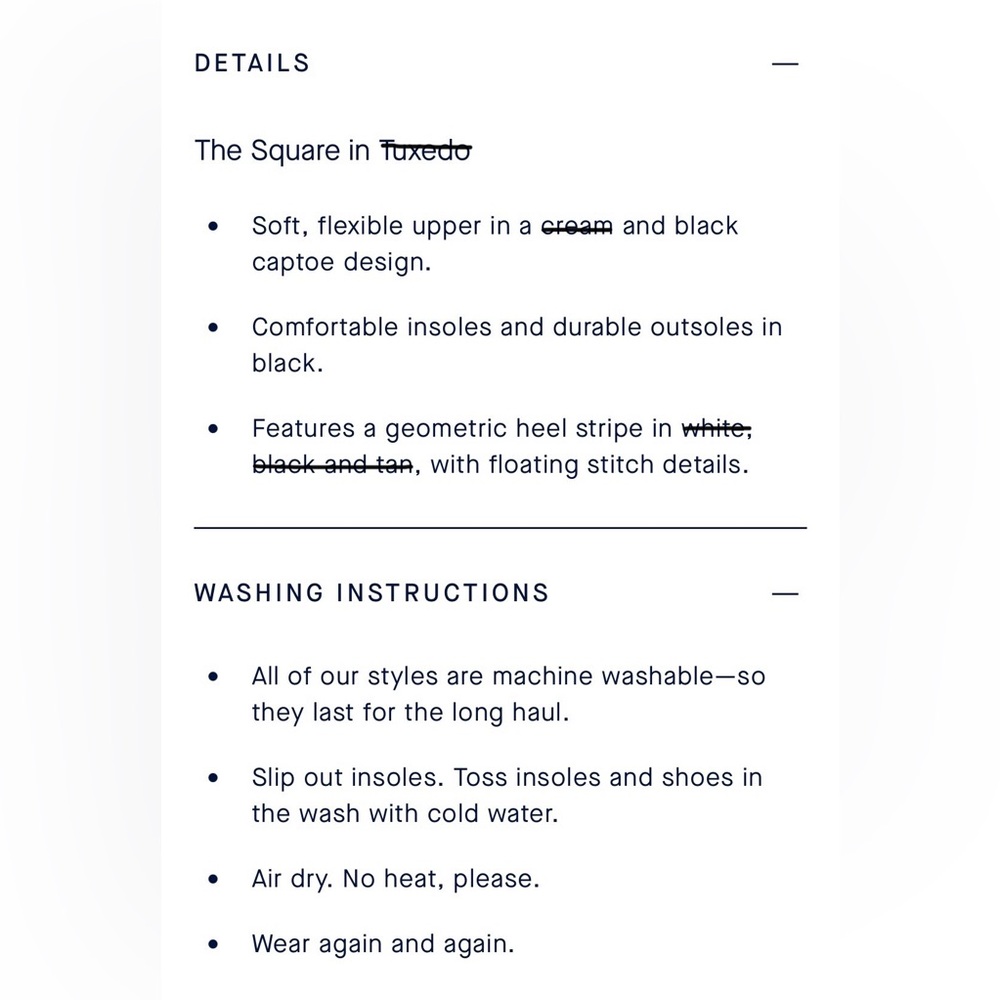Image resolution: width=1000 pixels, height=1000 pixels.
Task: Click "Air dry. No heat, please." text
Action: point(395,879)
